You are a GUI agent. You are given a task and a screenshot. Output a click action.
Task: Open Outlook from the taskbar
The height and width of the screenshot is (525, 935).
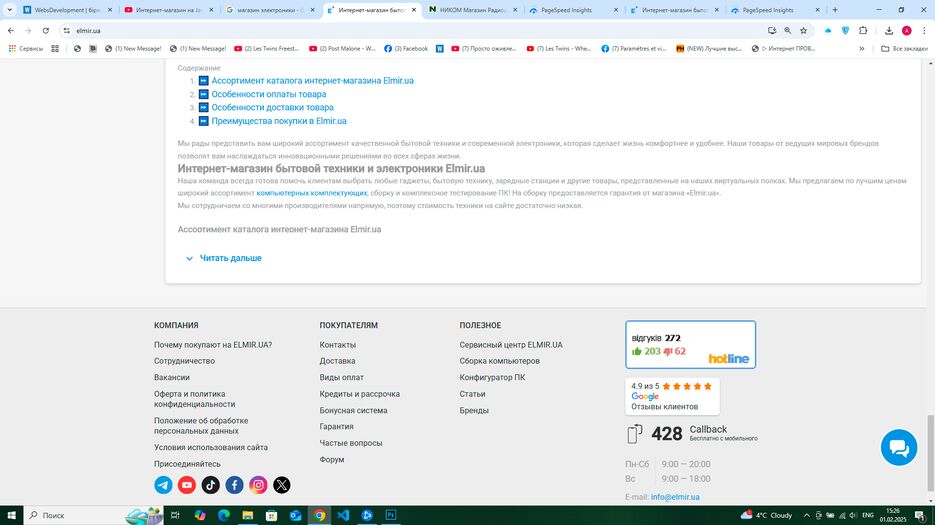pos(295,515)
